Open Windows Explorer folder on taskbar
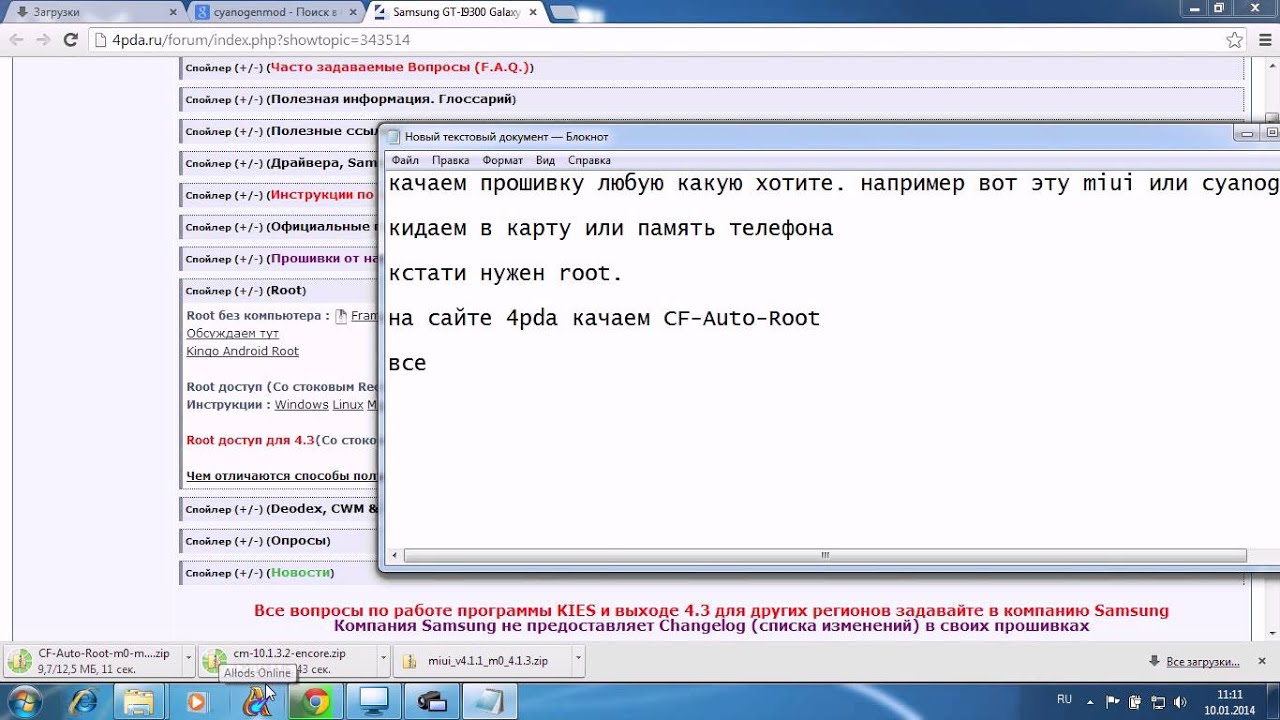Screen dimensions: 1280x720 (x=140, y=702)
